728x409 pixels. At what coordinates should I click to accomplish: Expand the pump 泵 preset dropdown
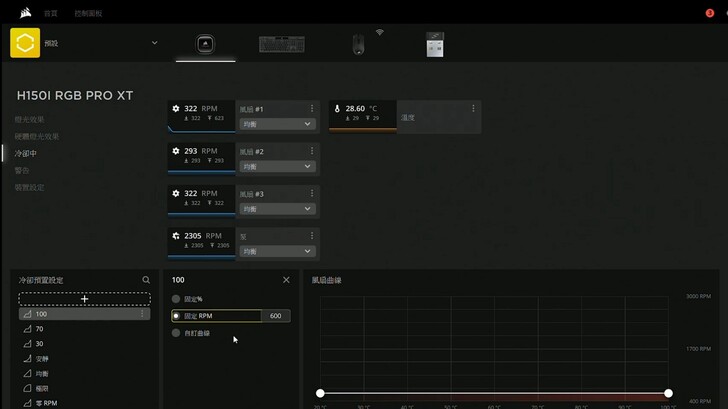pyautogui.click(x=278, y=251)
